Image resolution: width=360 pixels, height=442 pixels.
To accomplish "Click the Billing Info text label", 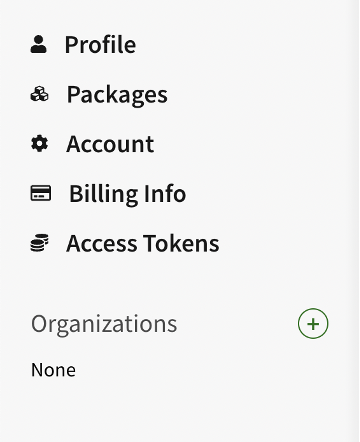I will pyautogui.click(x=128, y=194).
